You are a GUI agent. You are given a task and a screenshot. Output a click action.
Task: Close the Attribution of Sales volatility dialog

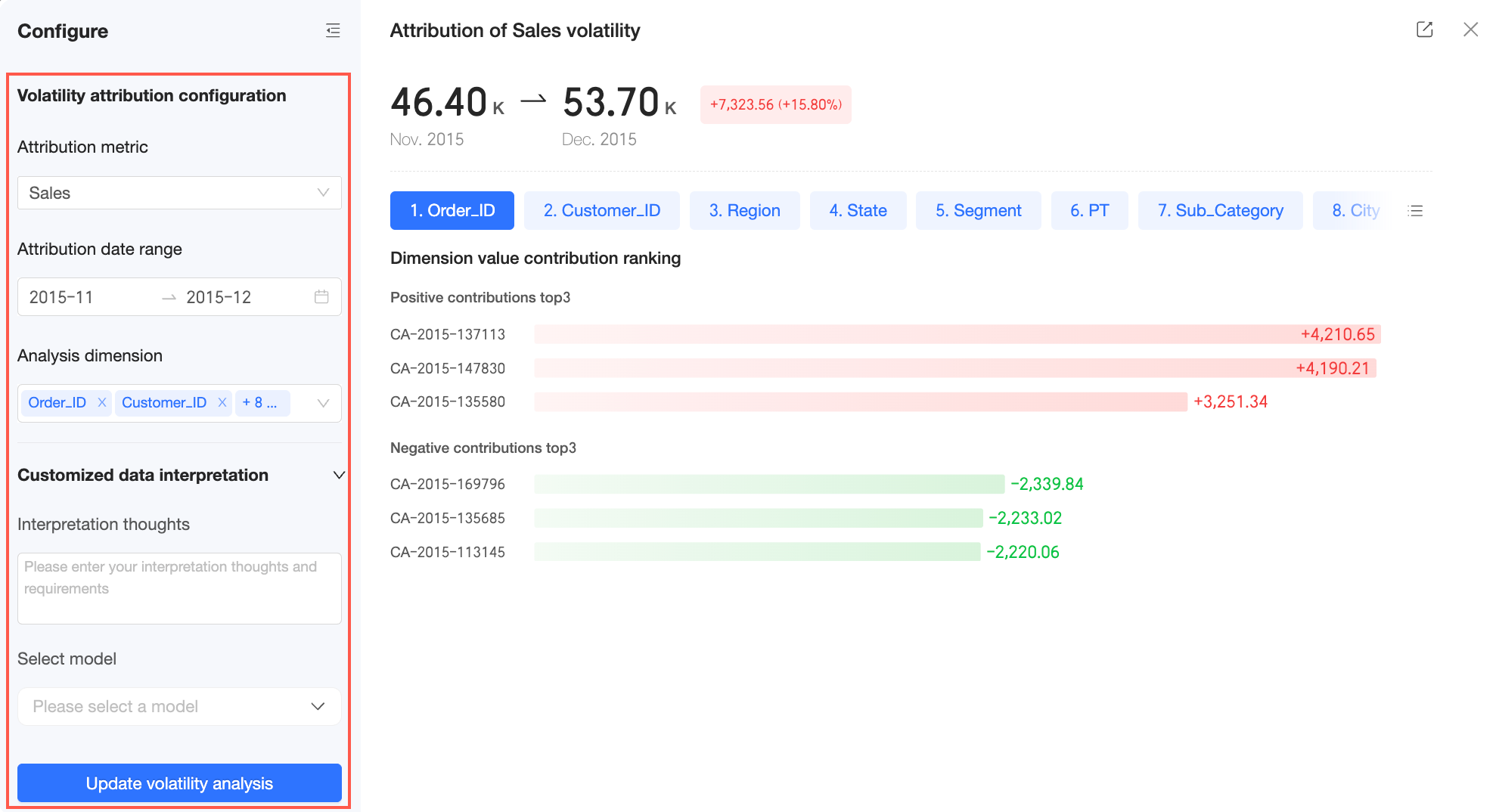(x=1470, y=29)
